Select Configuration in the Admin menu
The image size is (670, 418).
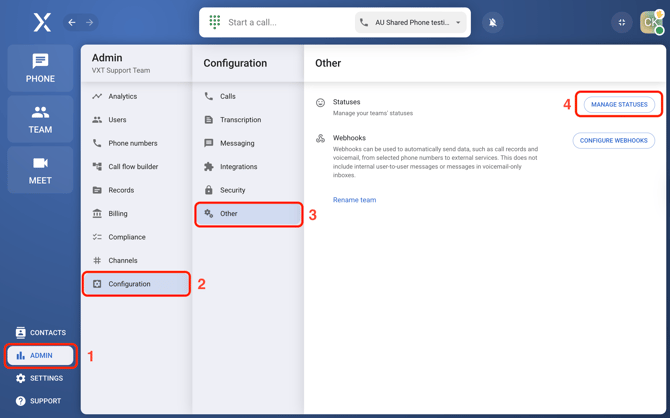pyautogui.click(x=136, y=284)
